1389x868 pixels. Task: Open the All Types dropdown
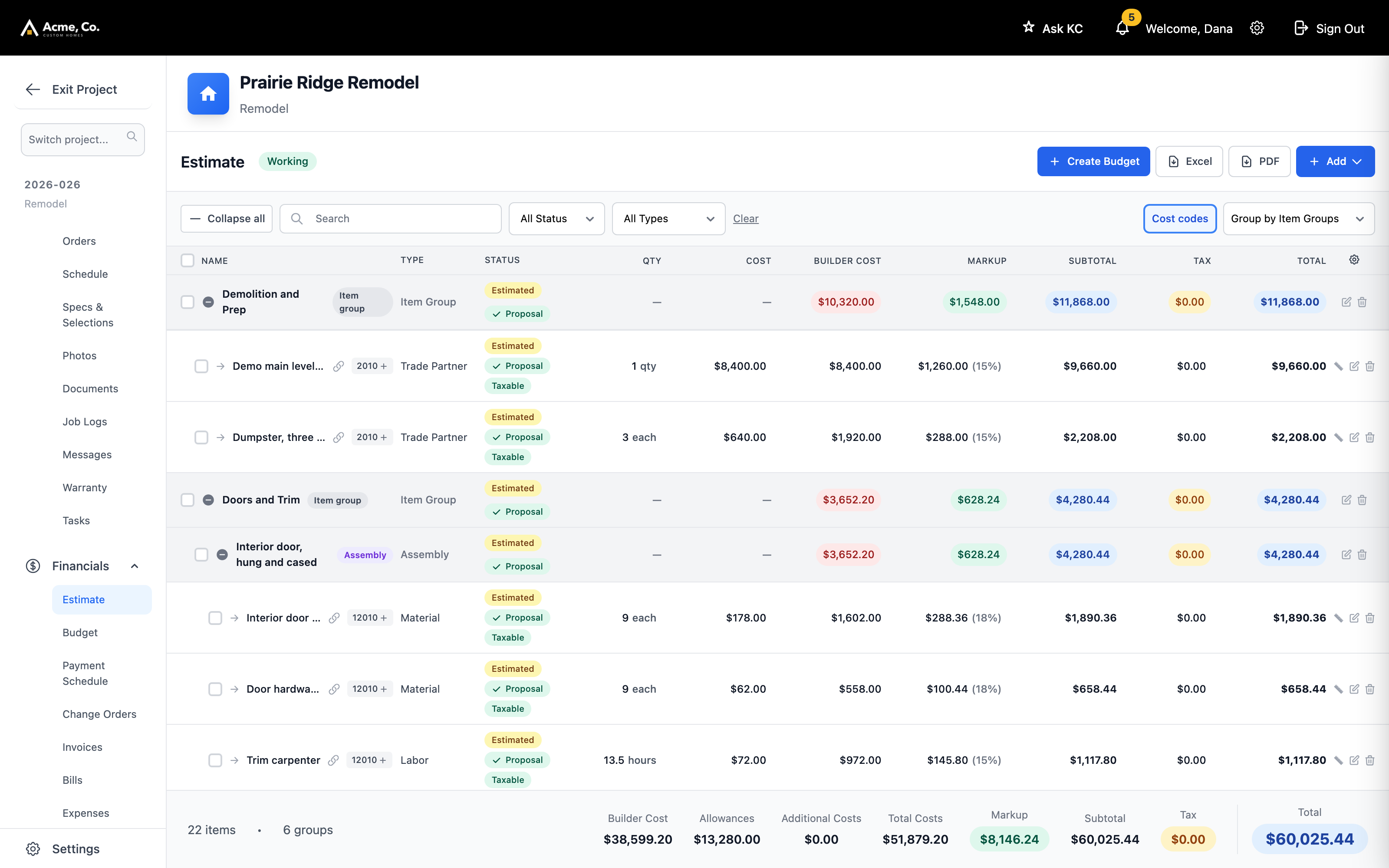pos(668,219)
